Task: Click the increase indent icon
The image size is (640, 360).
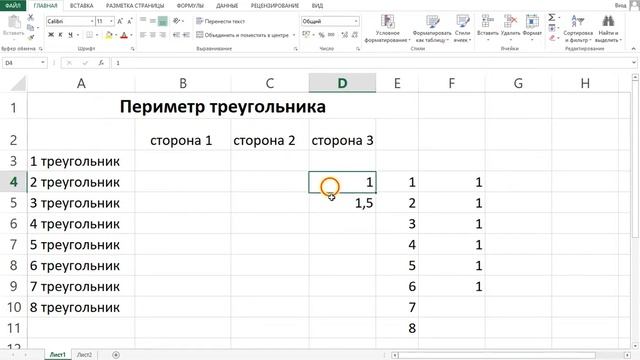Action: coord(186,35)
